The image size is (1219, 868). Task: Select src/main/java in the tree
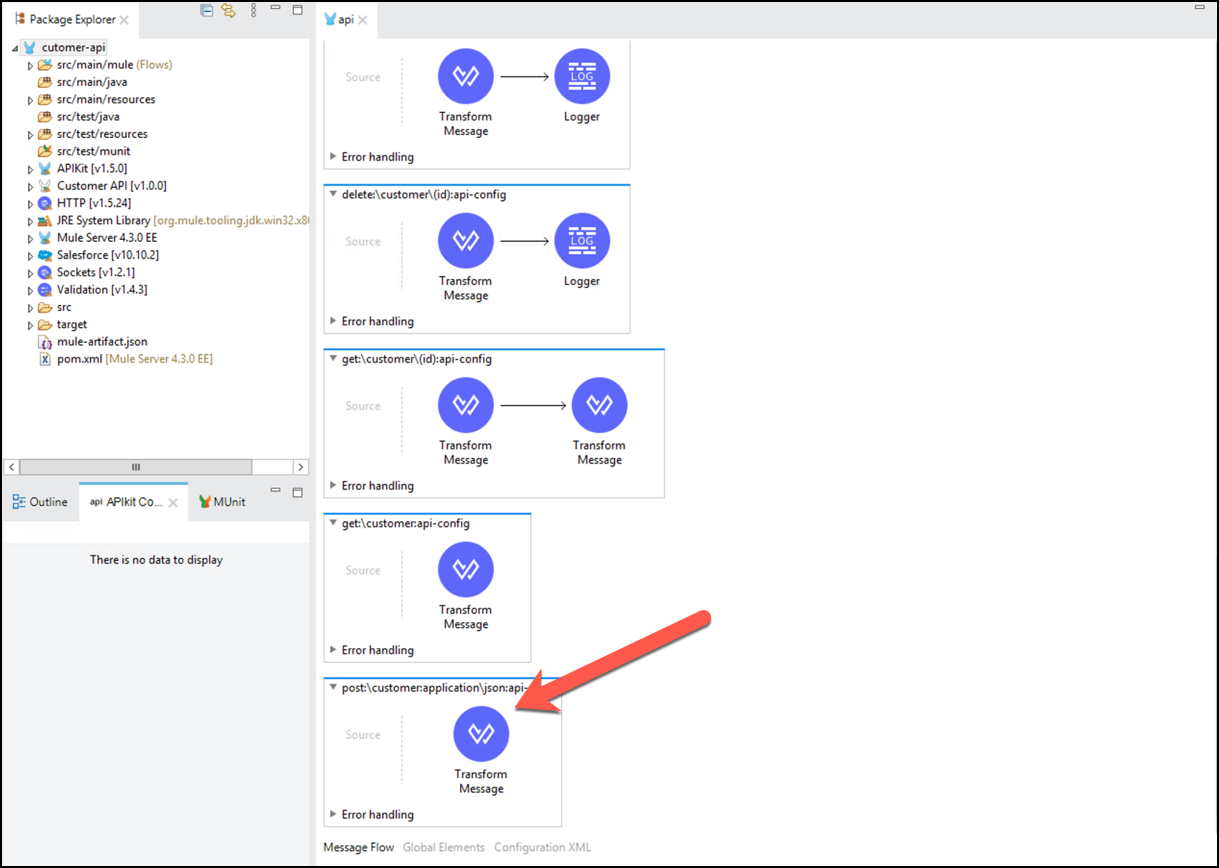92,82
